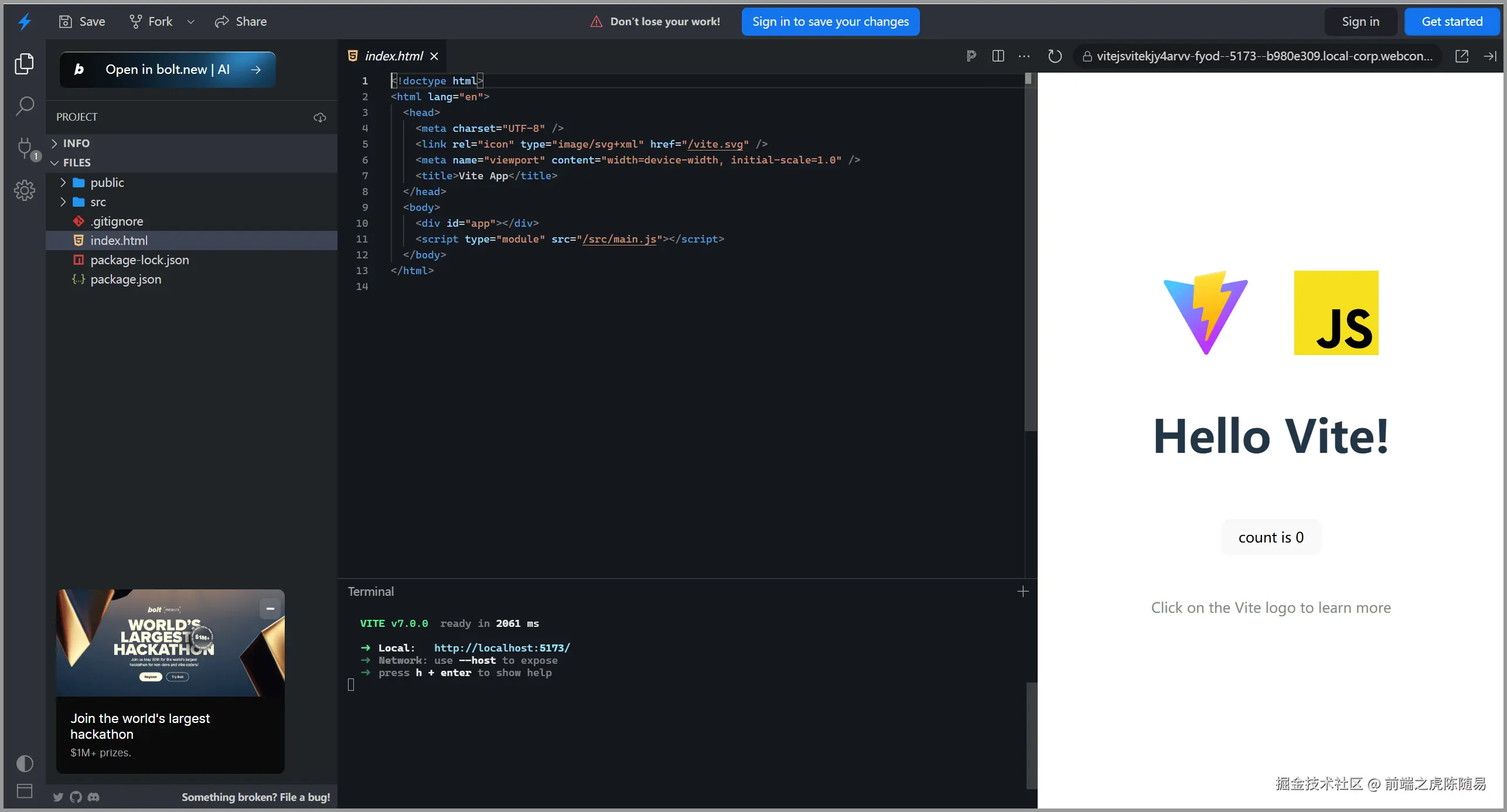
Task: Click the format document icon in editor toolbar
Action: [971, 56]
